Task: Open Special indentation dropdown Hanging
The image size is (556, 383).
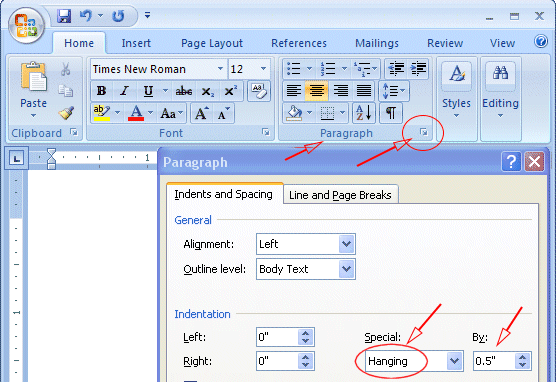Action: pyautogui.click(x=414, y=361)
